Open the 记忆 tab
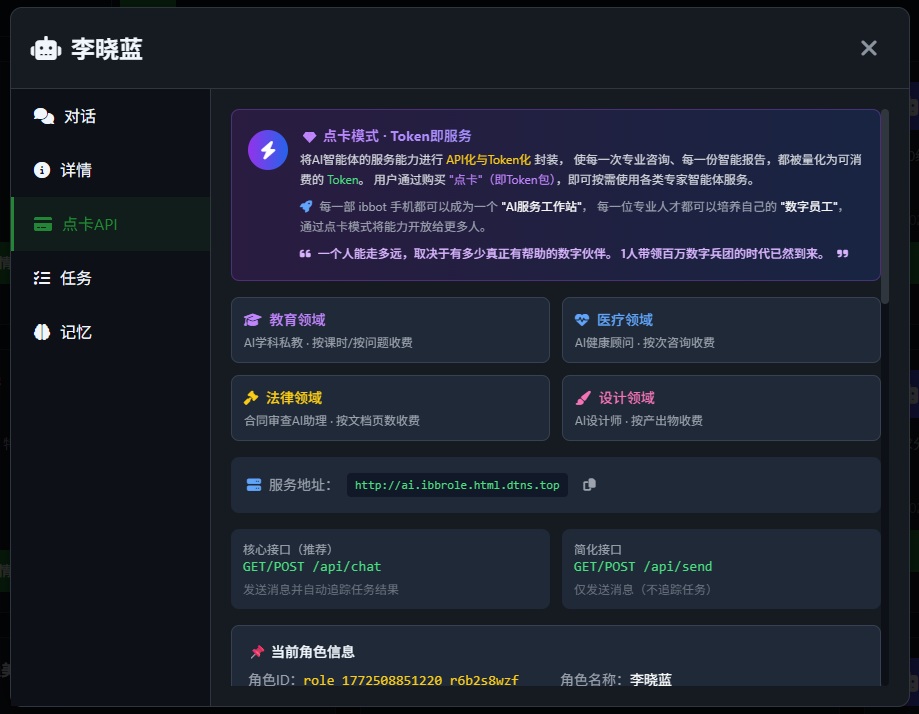 110,332
